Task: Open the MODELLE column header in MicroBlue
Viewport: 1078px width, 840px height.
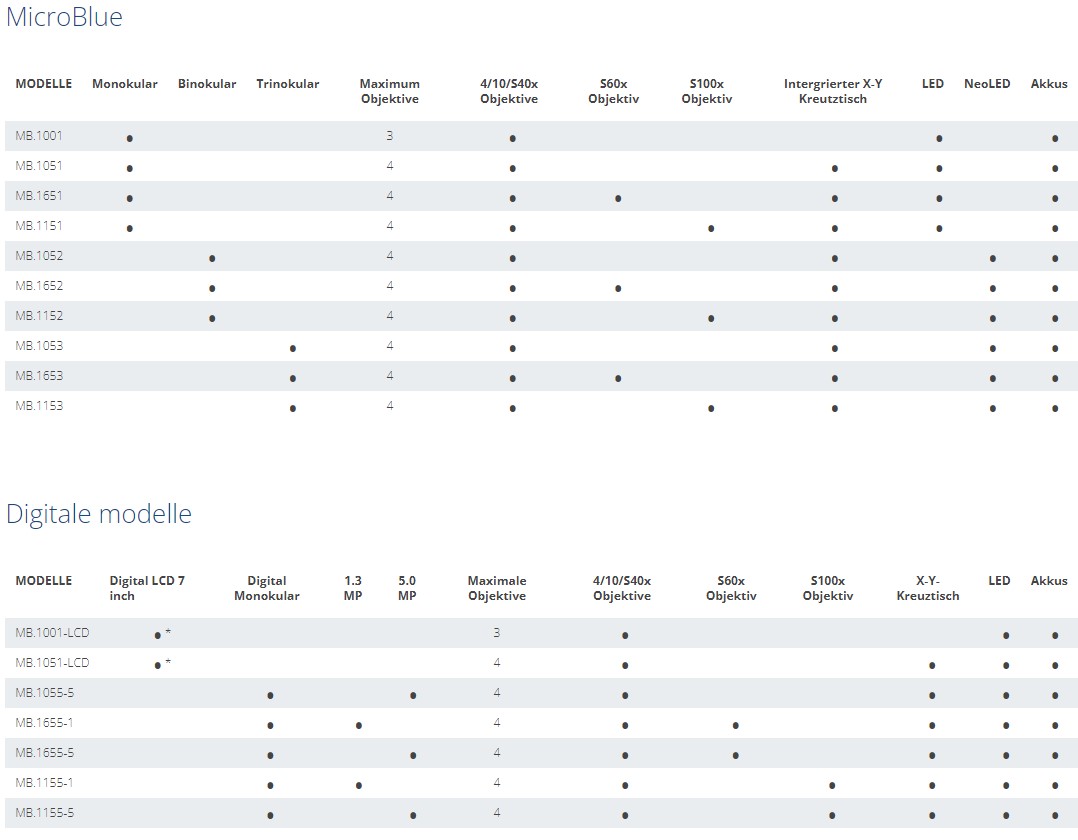Action: (43, 84)
